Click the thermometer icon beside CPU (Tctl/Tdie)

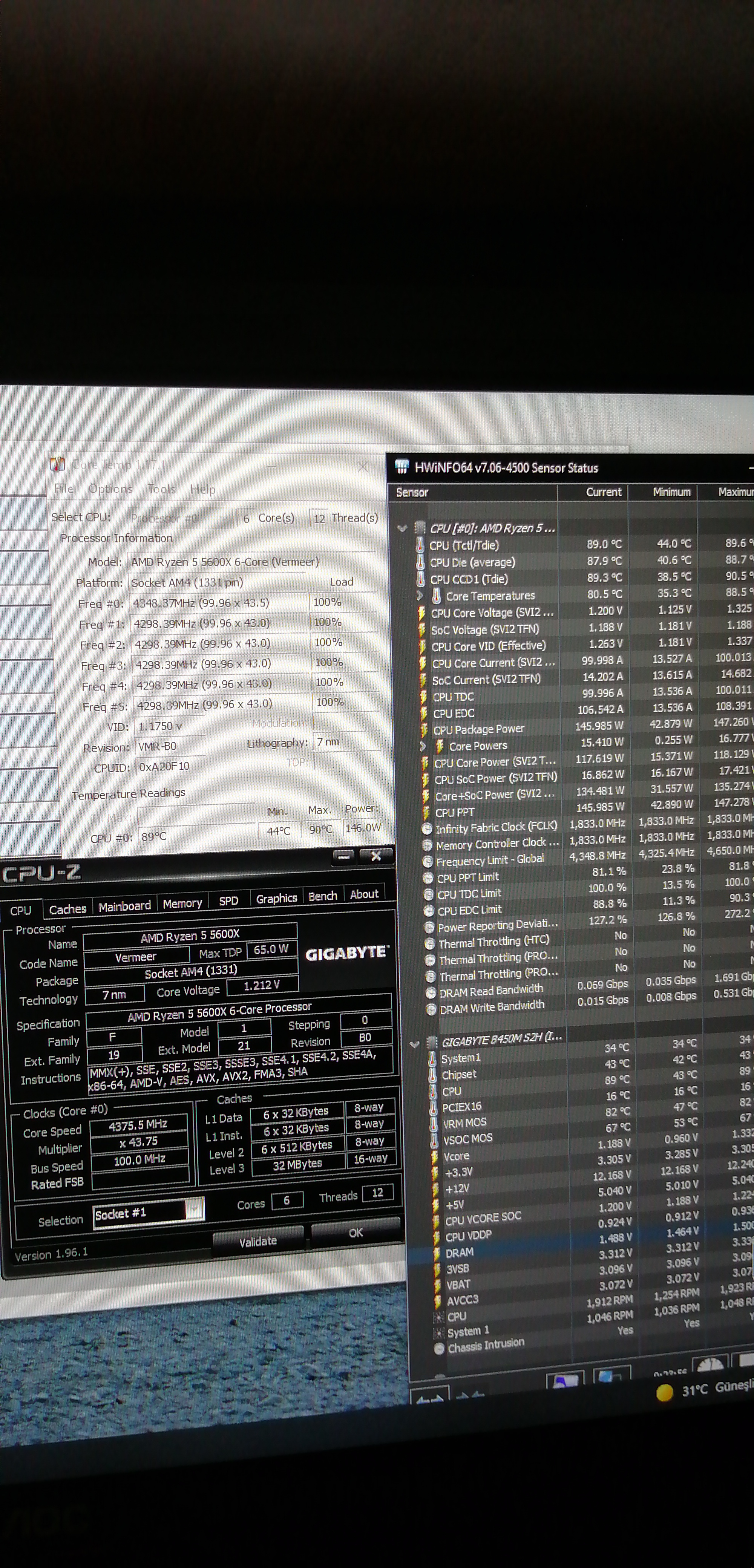(x=420, y=545)
